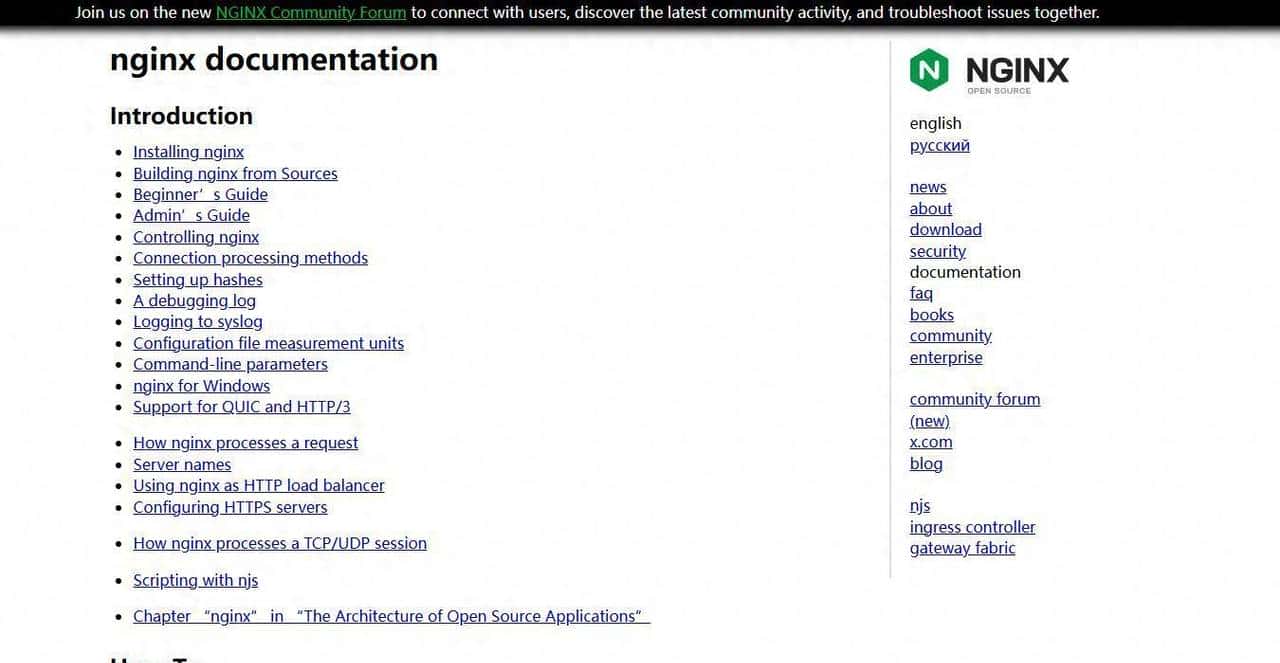Open Controlling nginx documentation
The image size is (1280, 663).
click(196, 237)
